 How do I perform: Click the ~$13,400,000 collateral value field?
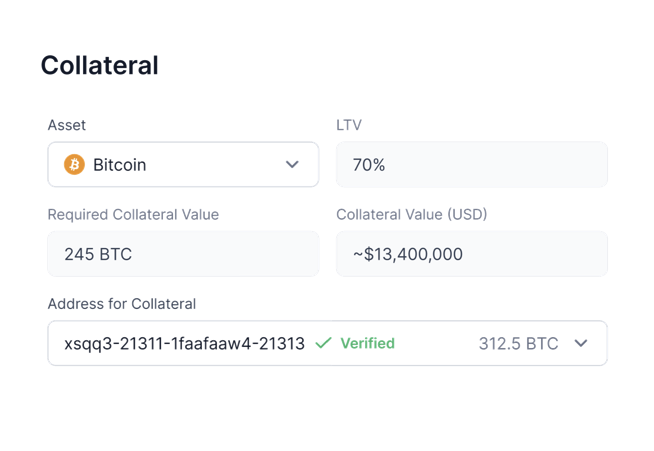(x=408, y=254)
